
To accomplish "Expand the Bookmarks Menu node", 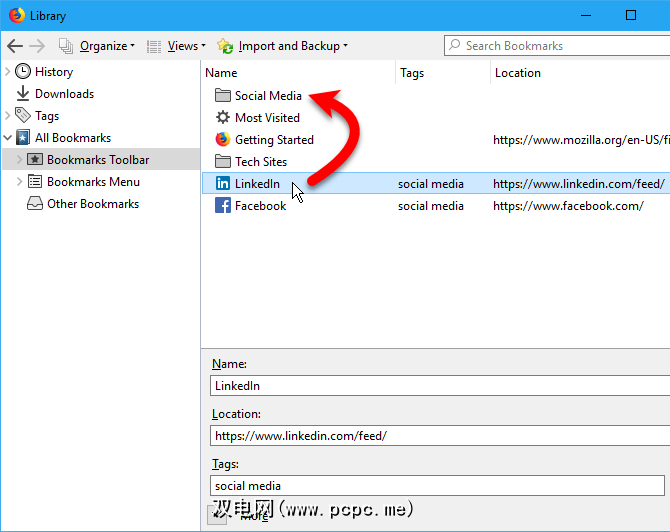I will (19, 182).
